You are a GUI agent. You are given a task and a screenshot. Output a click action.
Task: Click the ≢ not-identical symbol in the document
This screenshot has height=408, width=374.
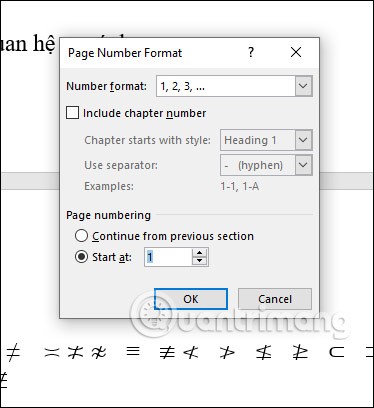(x=167, y=353)
